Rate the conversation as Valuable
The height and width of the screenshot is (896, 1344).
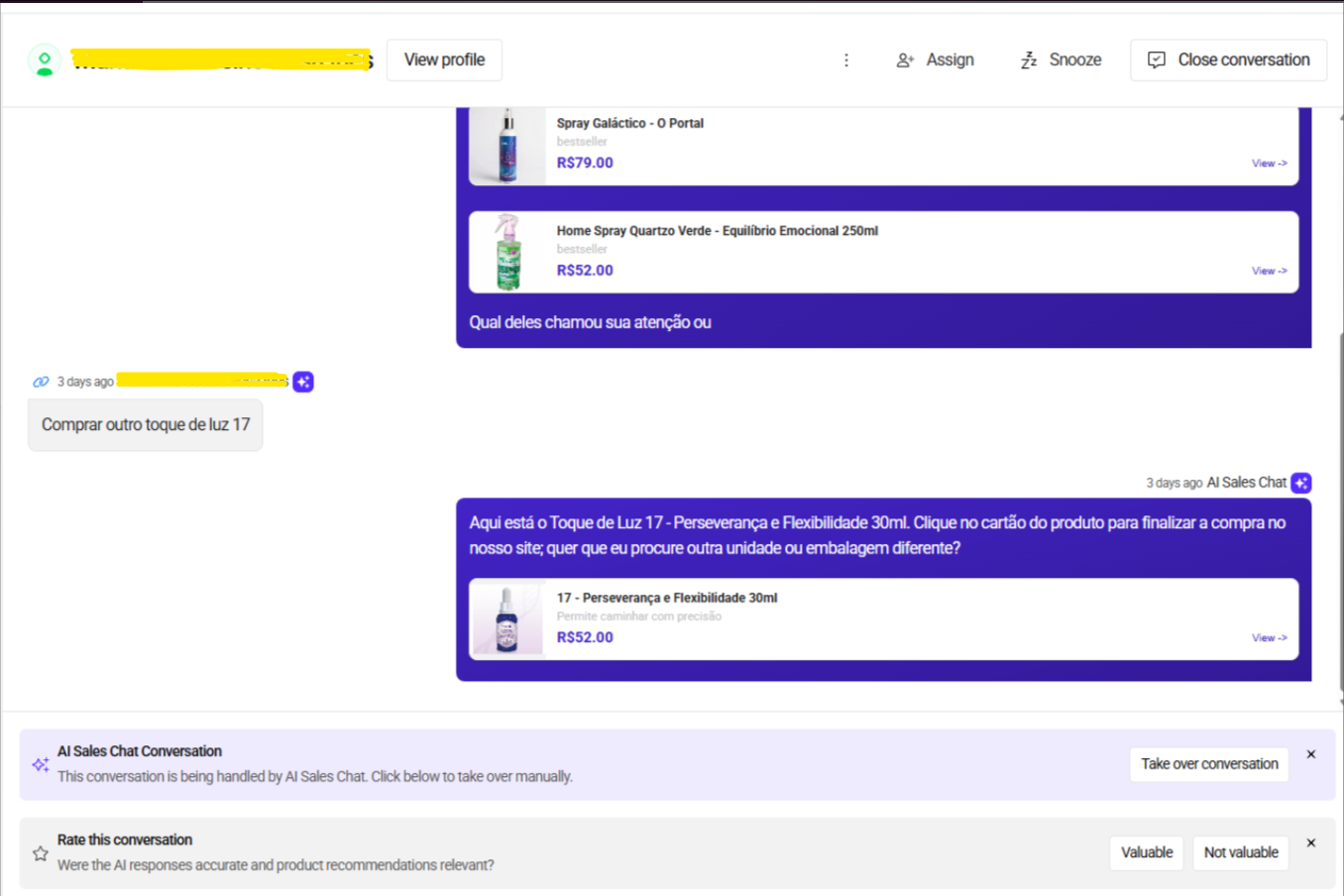(1146, 852)
